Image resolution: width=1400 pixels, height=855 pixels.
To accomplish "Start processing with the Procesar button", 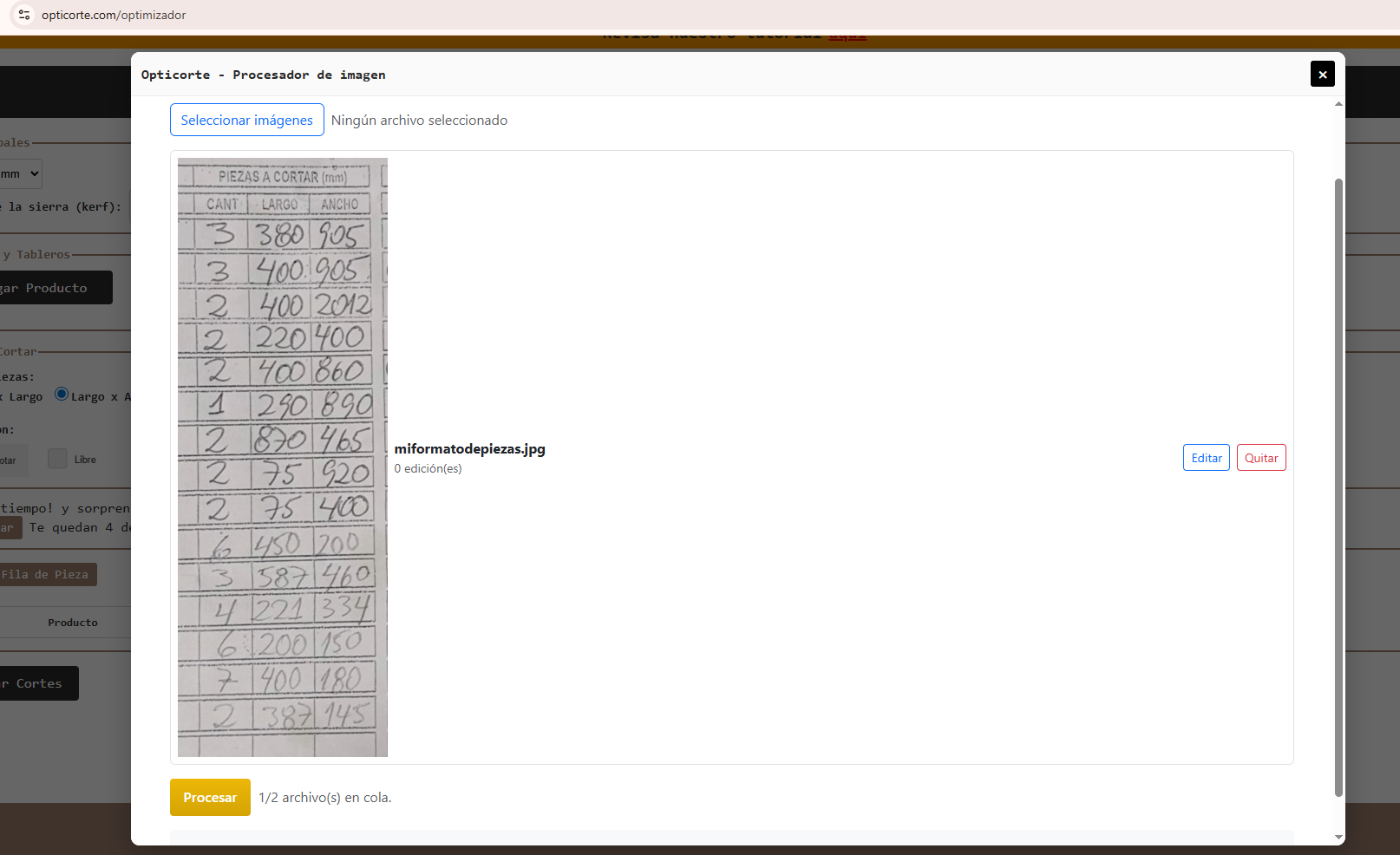I will point(210,798).
